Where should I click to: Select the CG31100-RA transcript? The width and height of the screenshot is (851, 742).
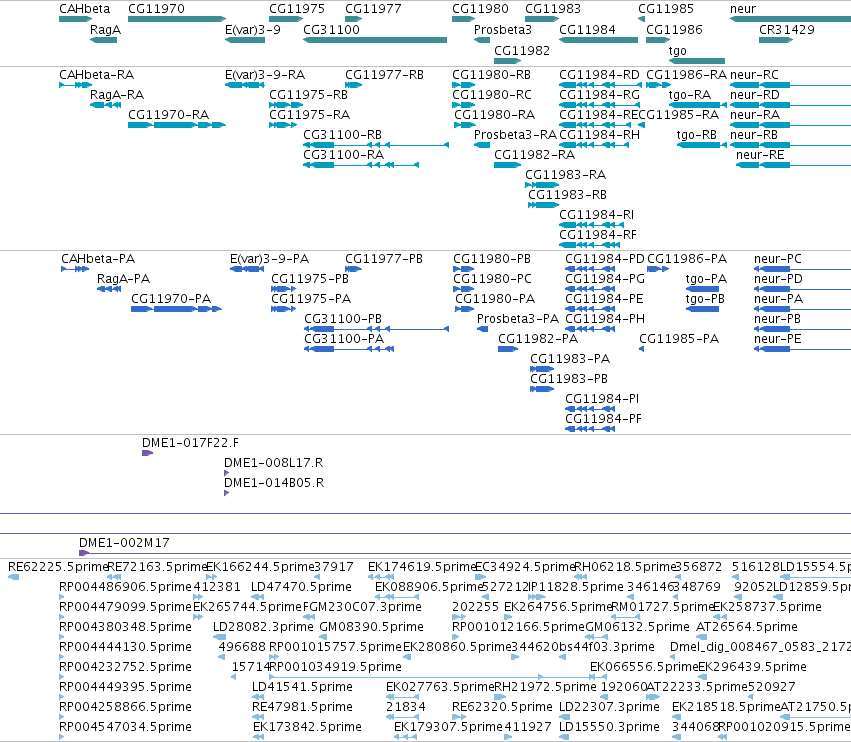pyautogui.click(x=361, y=165)
